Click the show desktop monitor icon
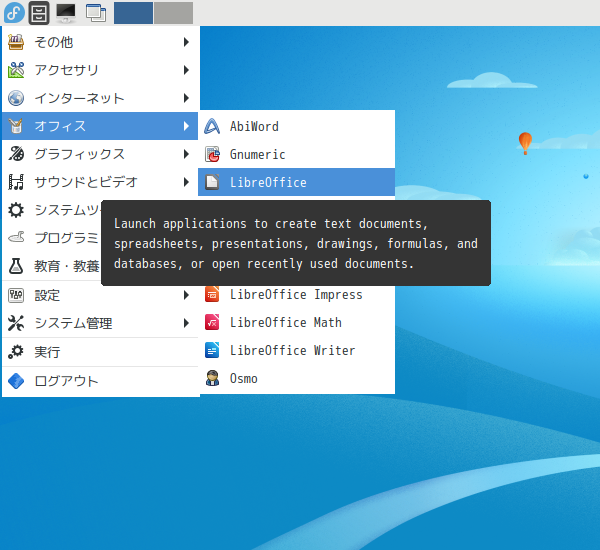The image size is (600, 550). click(x=66, y=13)
